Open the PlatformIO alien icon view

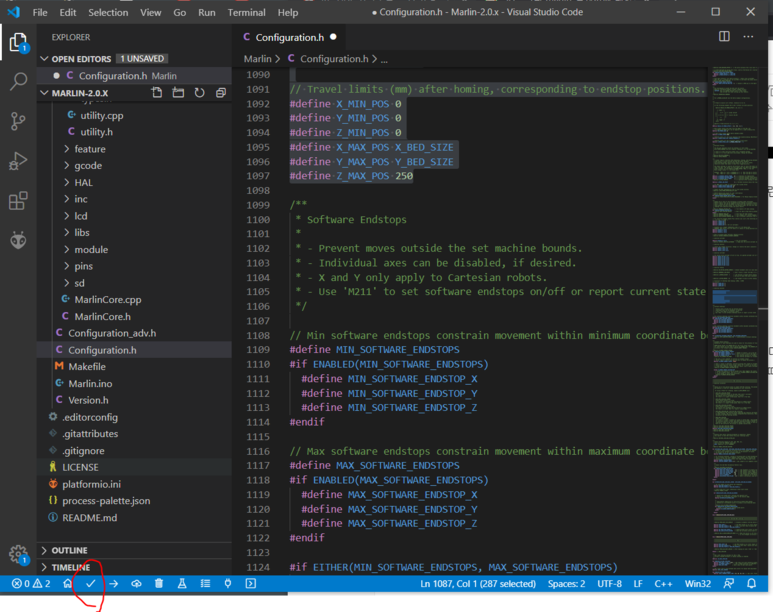(x=18, y=240)
